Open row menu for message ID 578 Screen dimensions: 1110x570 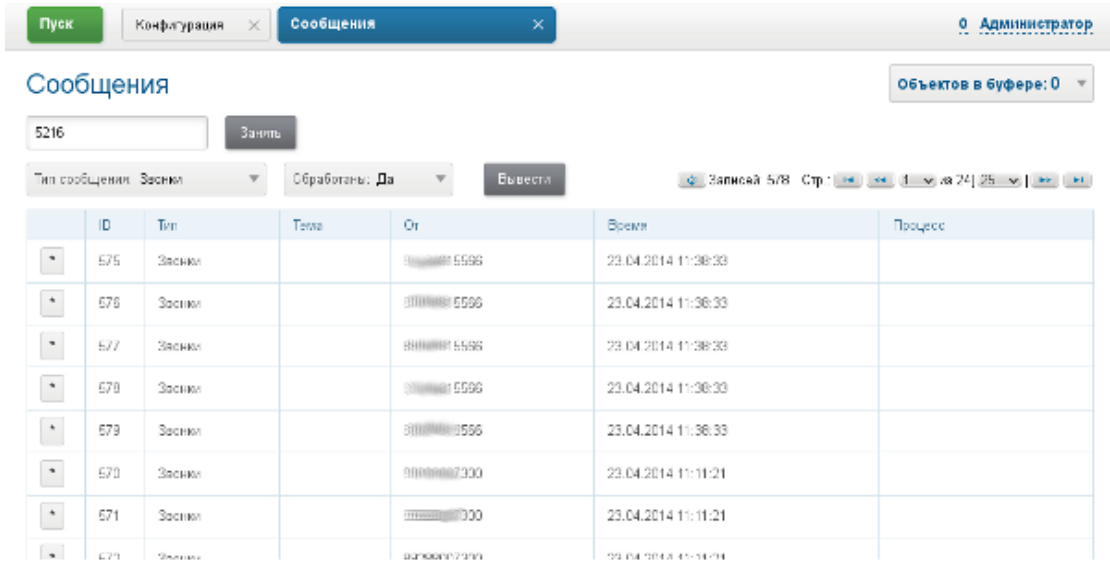tap(52, 389)
